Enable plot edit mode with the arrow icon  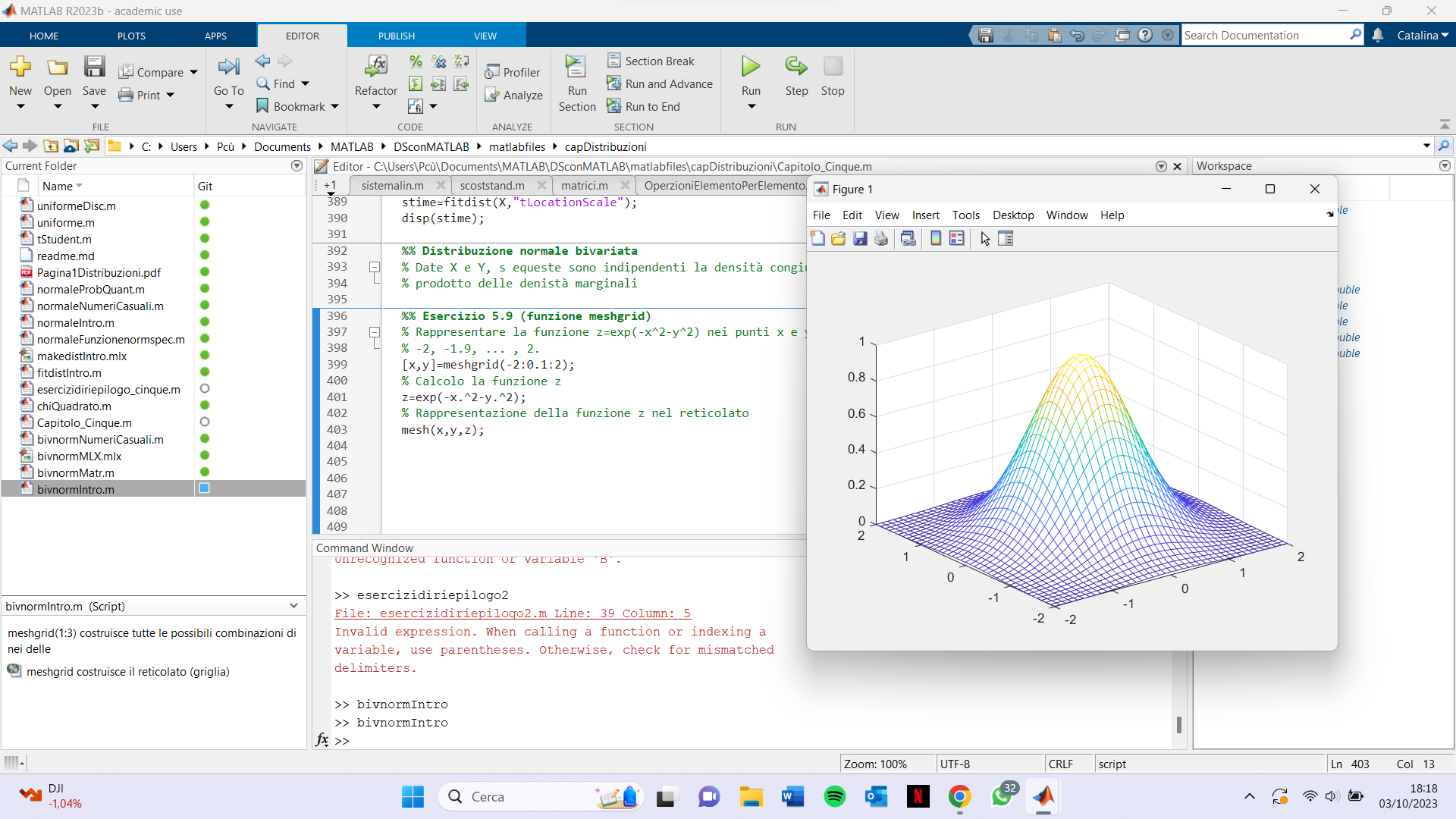click(x=984, y=238)
